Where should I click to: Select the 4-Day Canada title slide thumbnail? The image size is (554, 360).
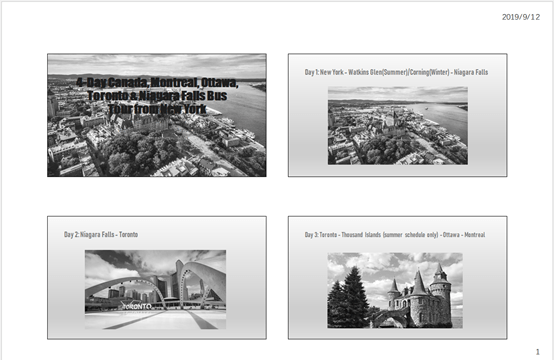pos(157,115)
